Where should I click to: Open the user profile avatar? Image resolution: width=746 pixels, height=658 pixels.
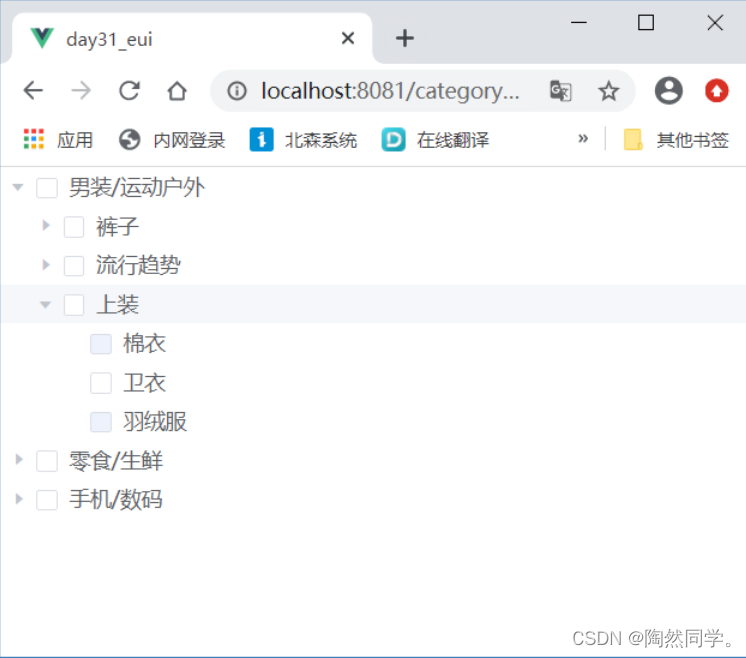click(668, 90)
